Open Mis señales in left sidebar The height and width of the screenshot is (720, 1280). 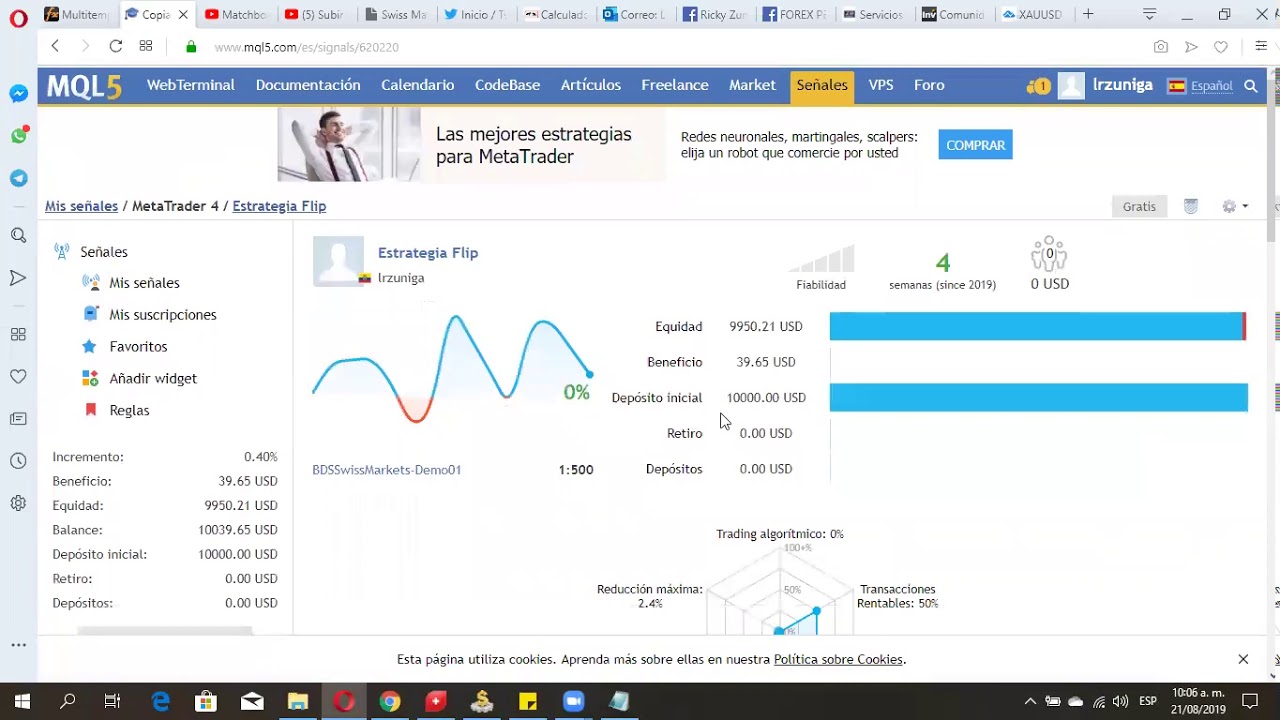tap(144, 283)
